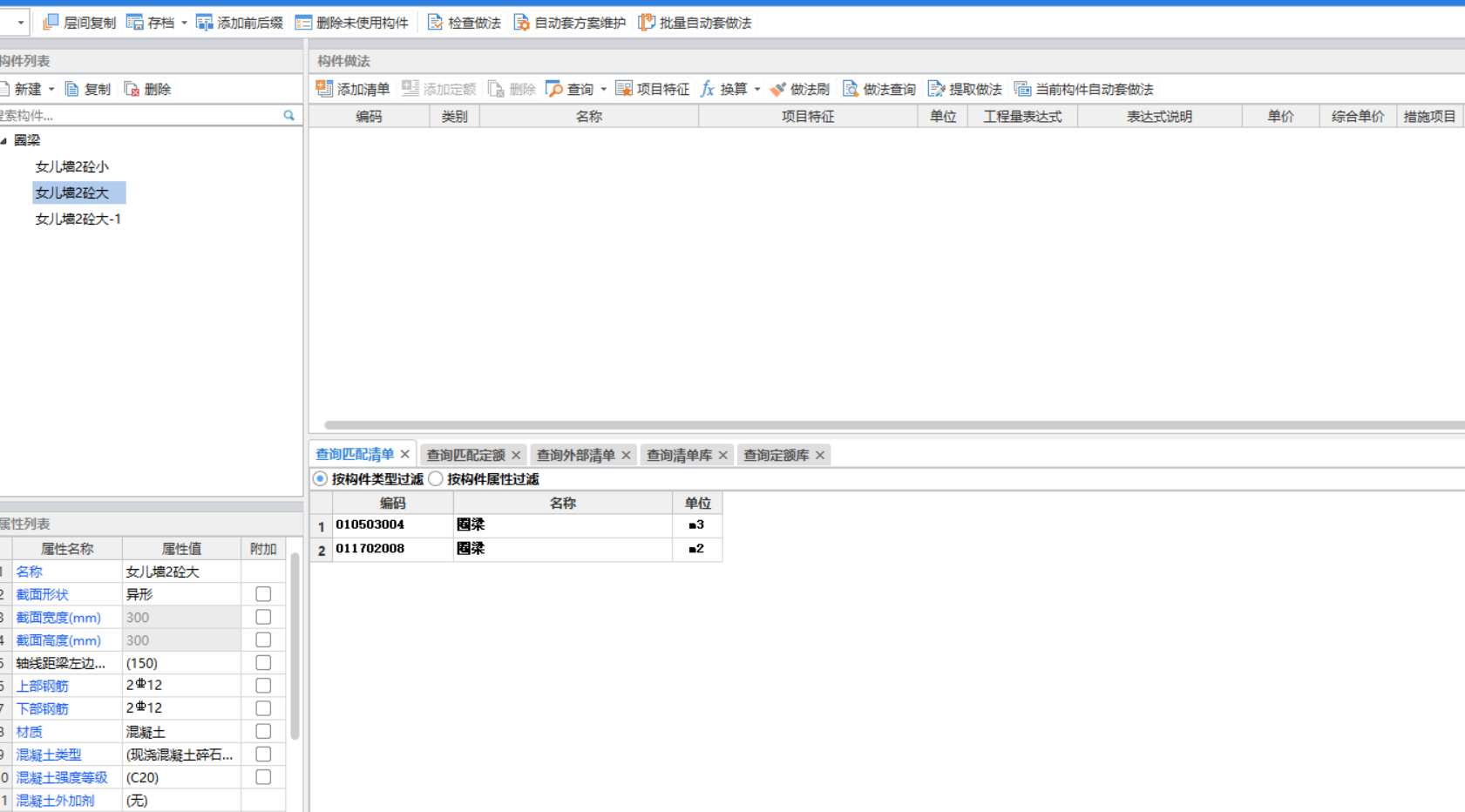Select the 按构件属性过滤 radio button
This screenshot has width=1465, height=812.
[436, 479]
